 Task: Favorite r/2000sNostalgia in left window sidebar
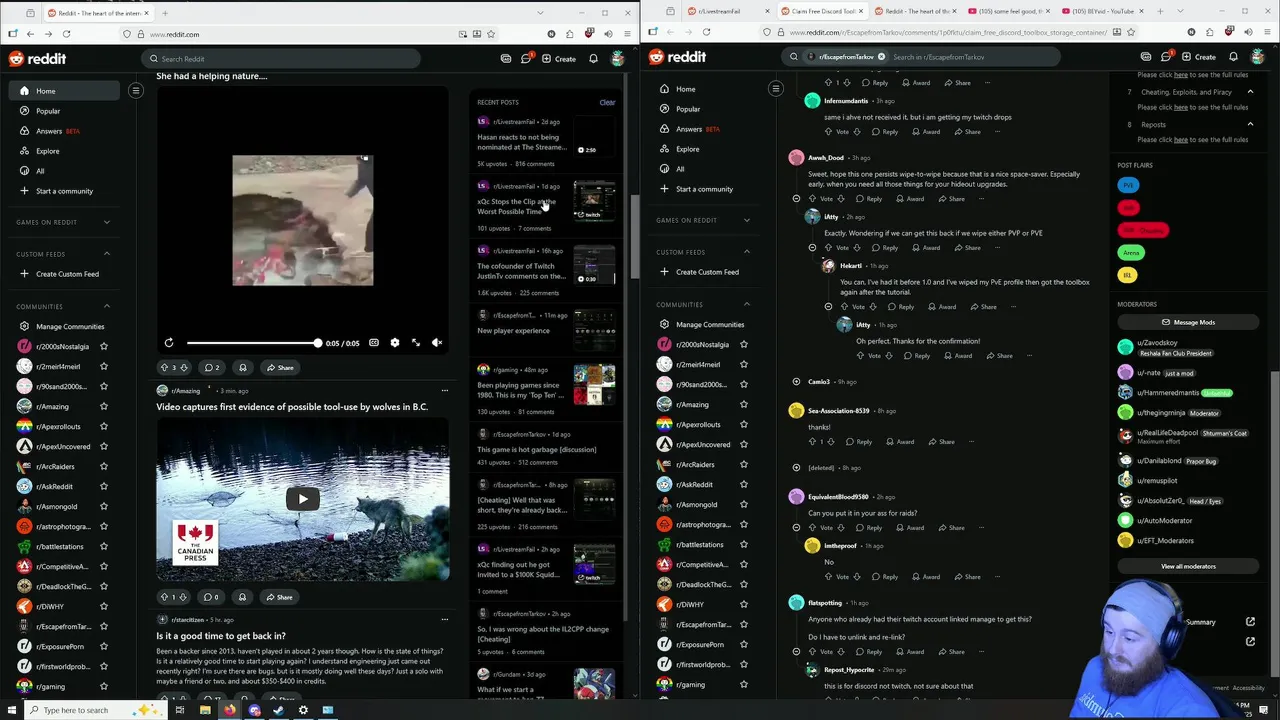click(103, 347)
